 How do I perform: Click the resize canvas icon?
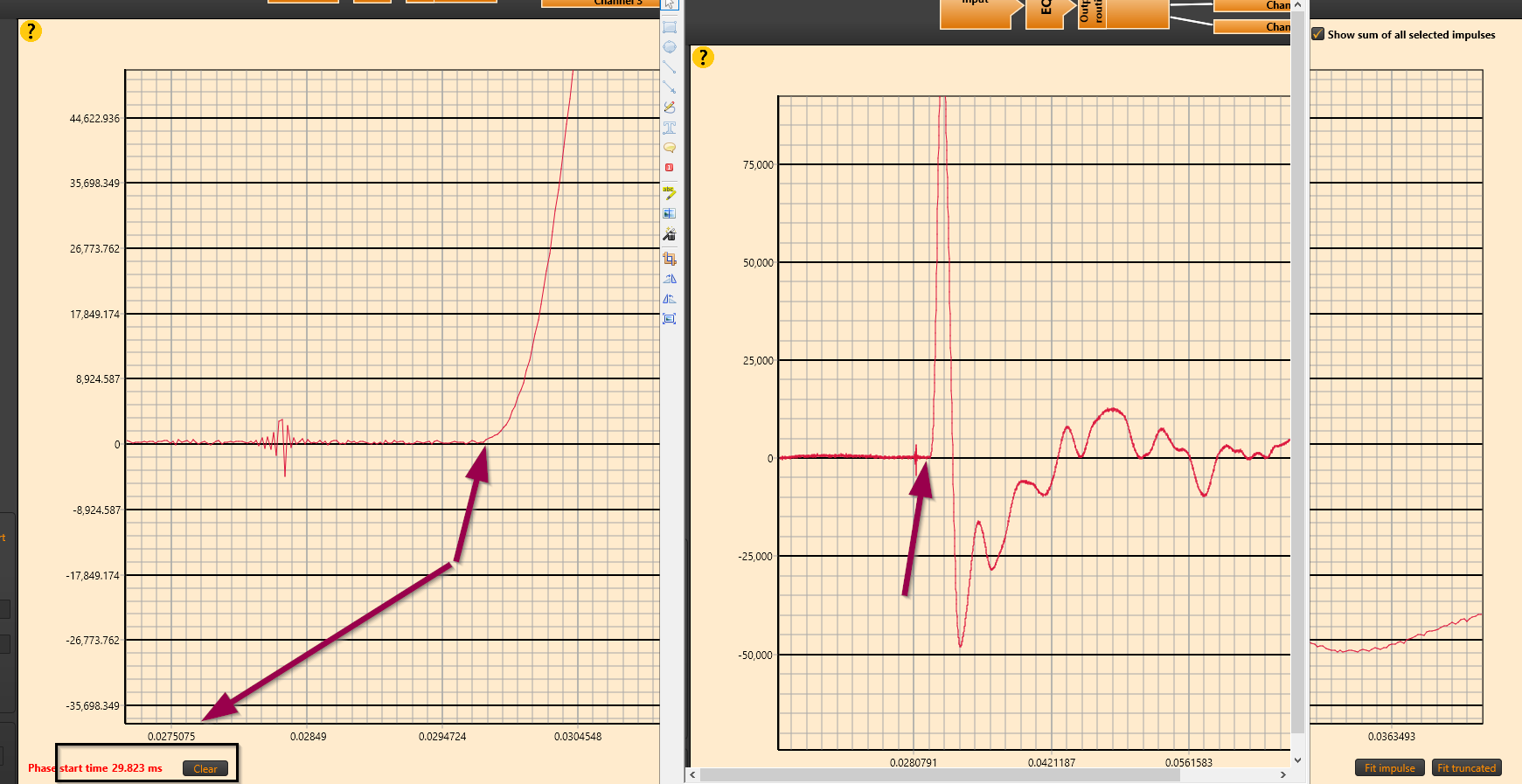670,319
